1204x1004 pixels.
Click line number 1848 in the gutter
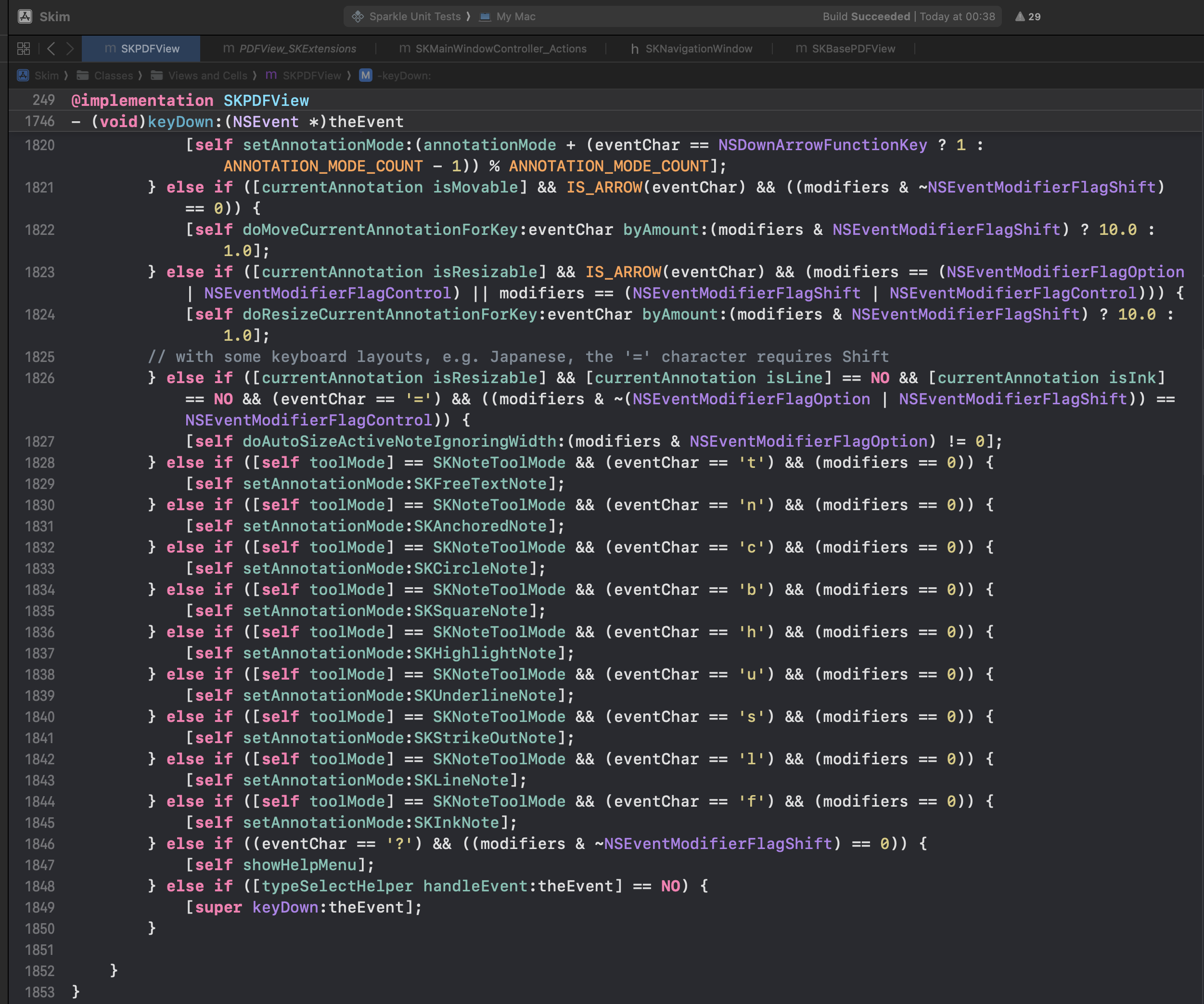pyautogui.click(x=39, y=887)
